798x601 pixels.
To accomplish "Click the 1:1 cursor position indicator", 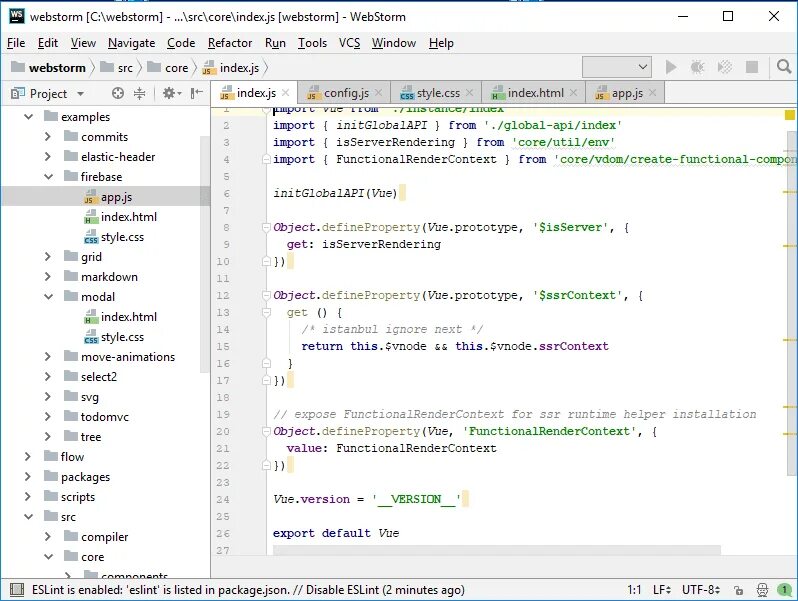I will coord(634,590).
